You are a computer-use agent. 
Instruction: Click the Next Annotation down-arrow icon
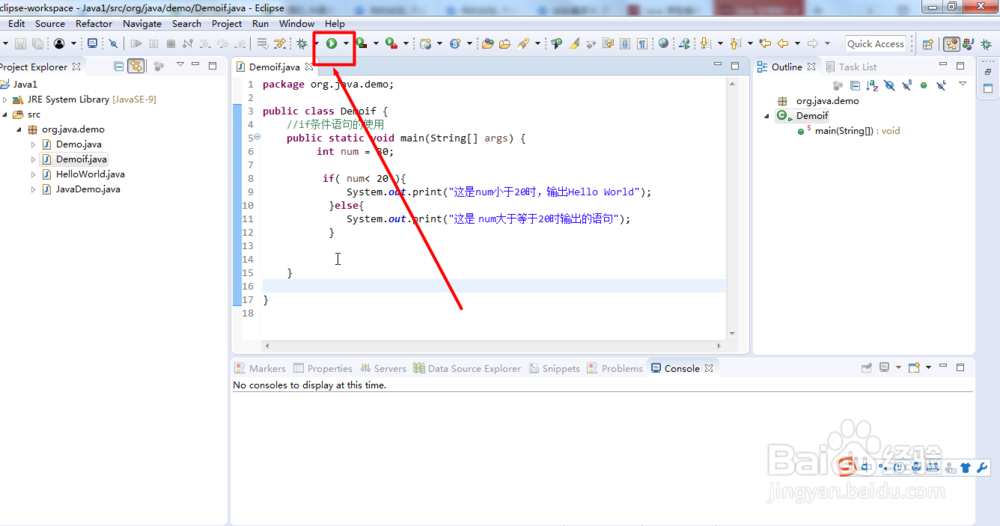705,43
